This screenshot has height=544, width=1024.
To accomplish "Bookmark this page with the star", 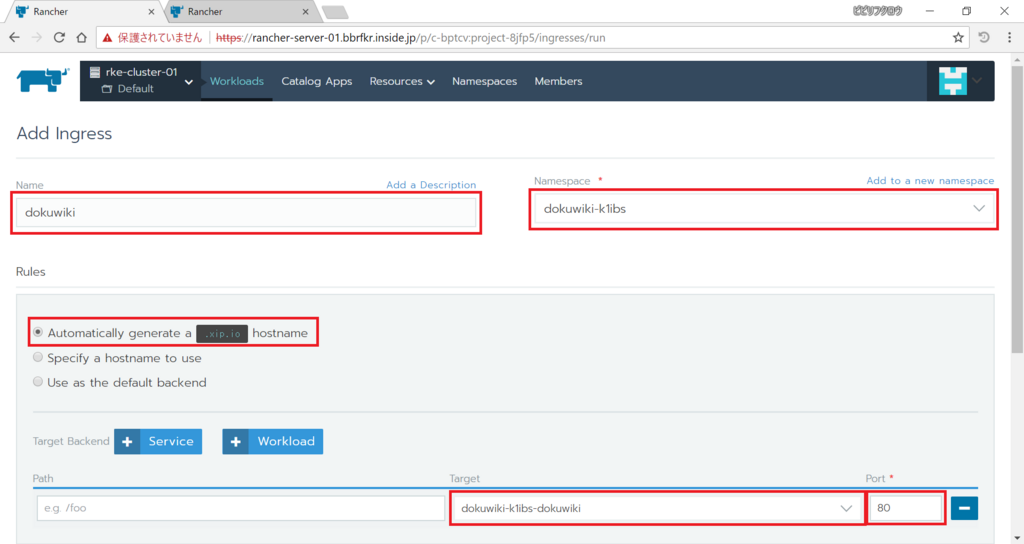I will [x=958, y=38].
